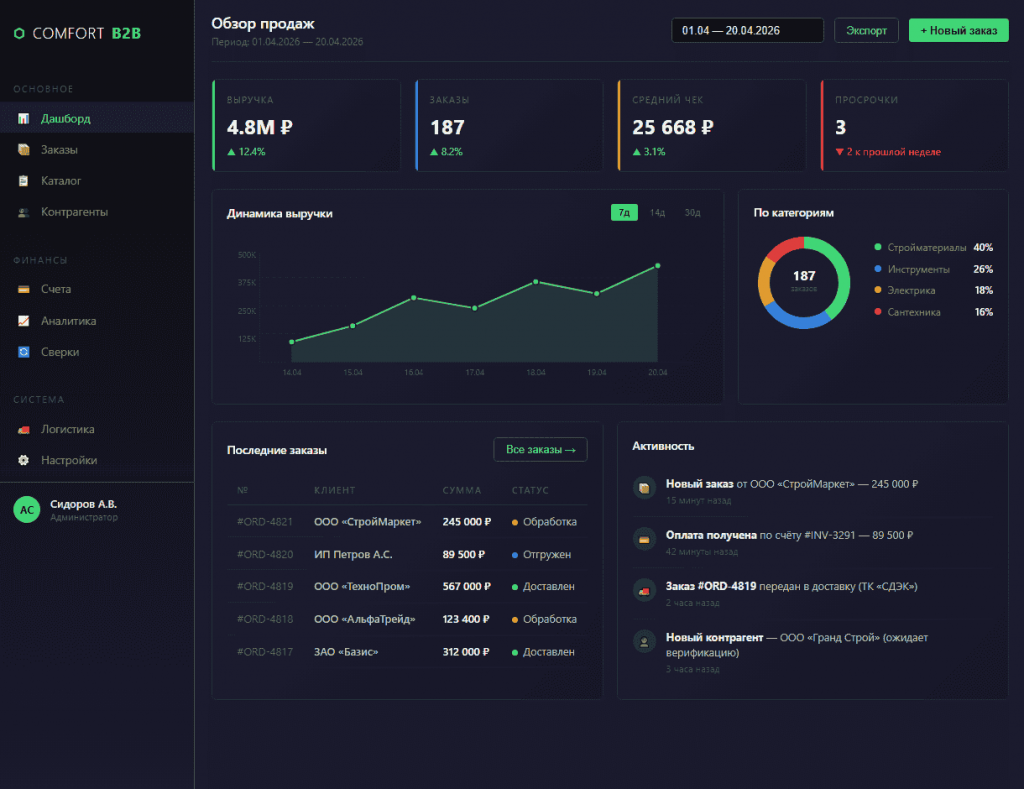Viewport: 1024px width, 789px height.
Task: Click the Заказы box icon in sidebar
Action: [23, 150]
